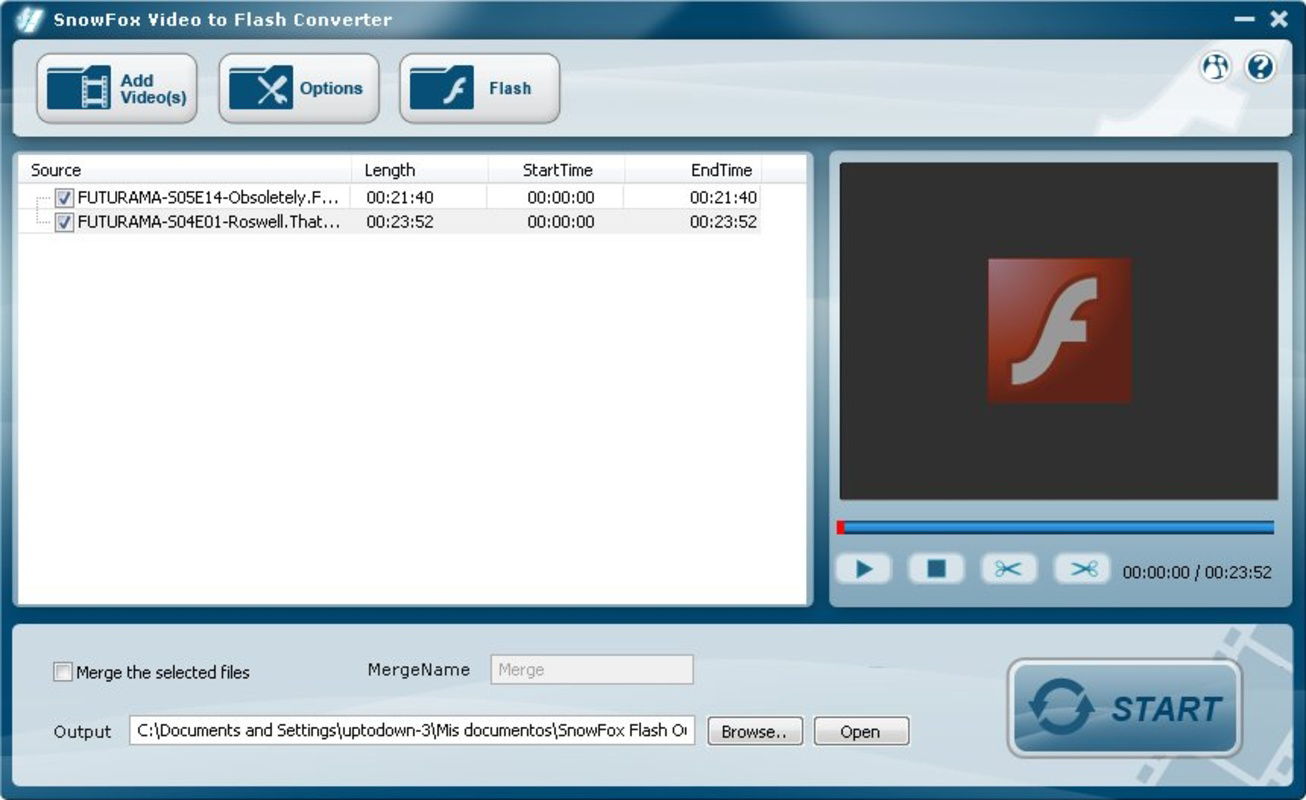Start the conversion with START button
This screenshot has height=800, width=1306.
pyautogui.click(x=1125, y=708)
